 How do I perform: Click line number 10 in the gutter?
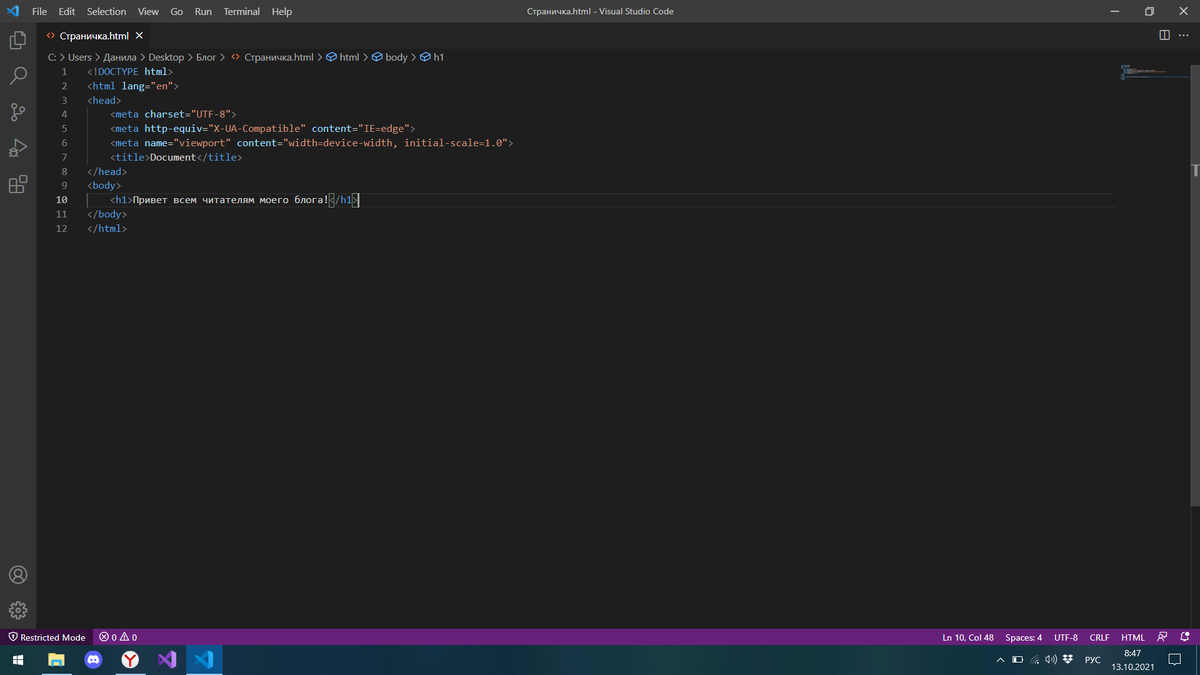point(61,200)
